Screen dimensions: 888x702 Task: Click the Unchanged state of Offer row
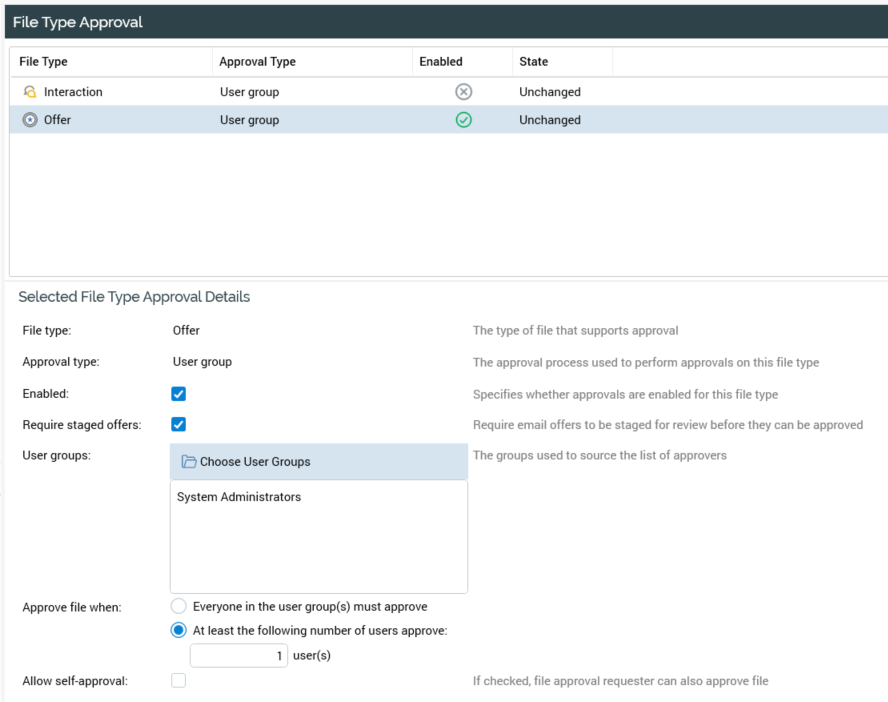click(550, 120)
